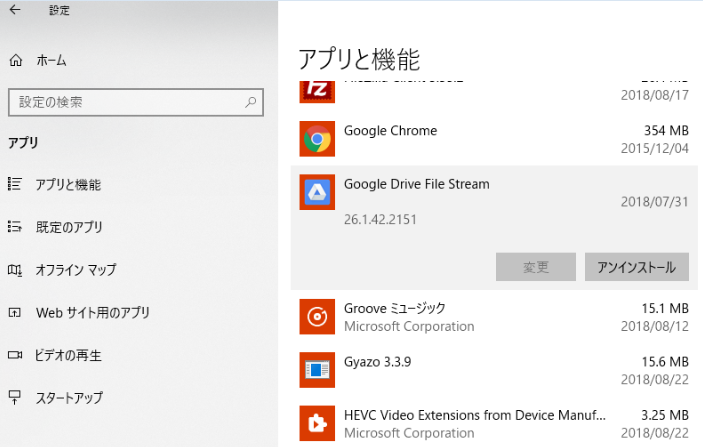Select Gyazo 3.3.9 app name
Screen dimensions: 703x447
pyautogui.click(x=378, y=362)
